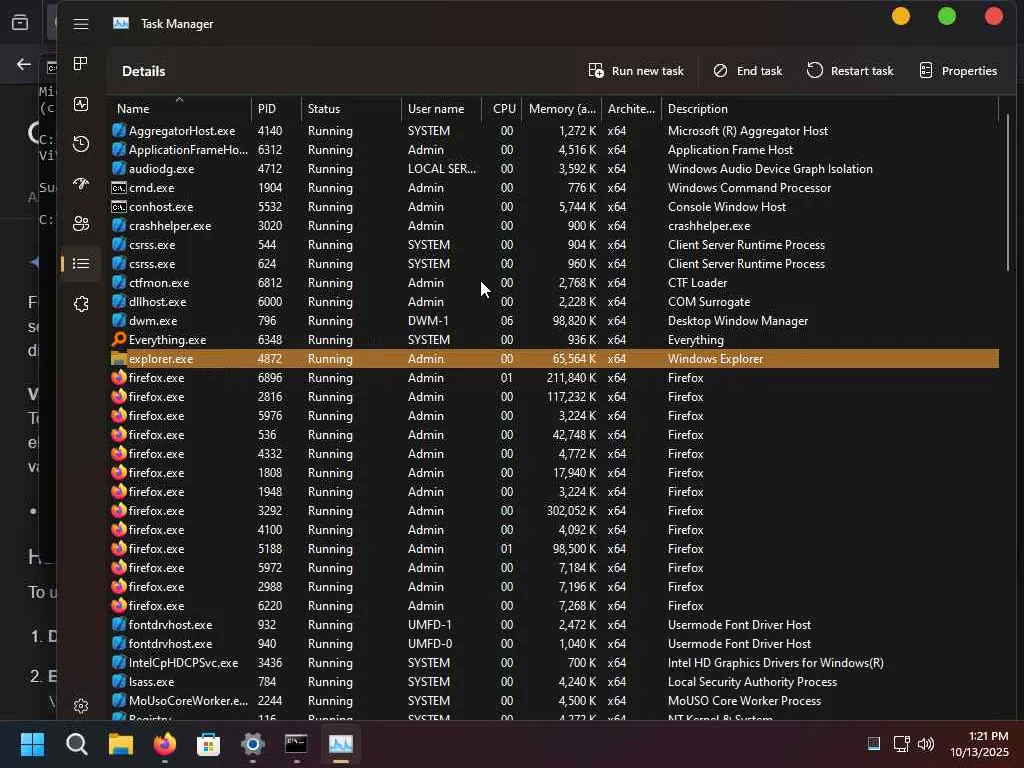Select the MoUsoCoreWorker process row
Viewport: 1024px width, 768px height.
click(x=554, y=700)
